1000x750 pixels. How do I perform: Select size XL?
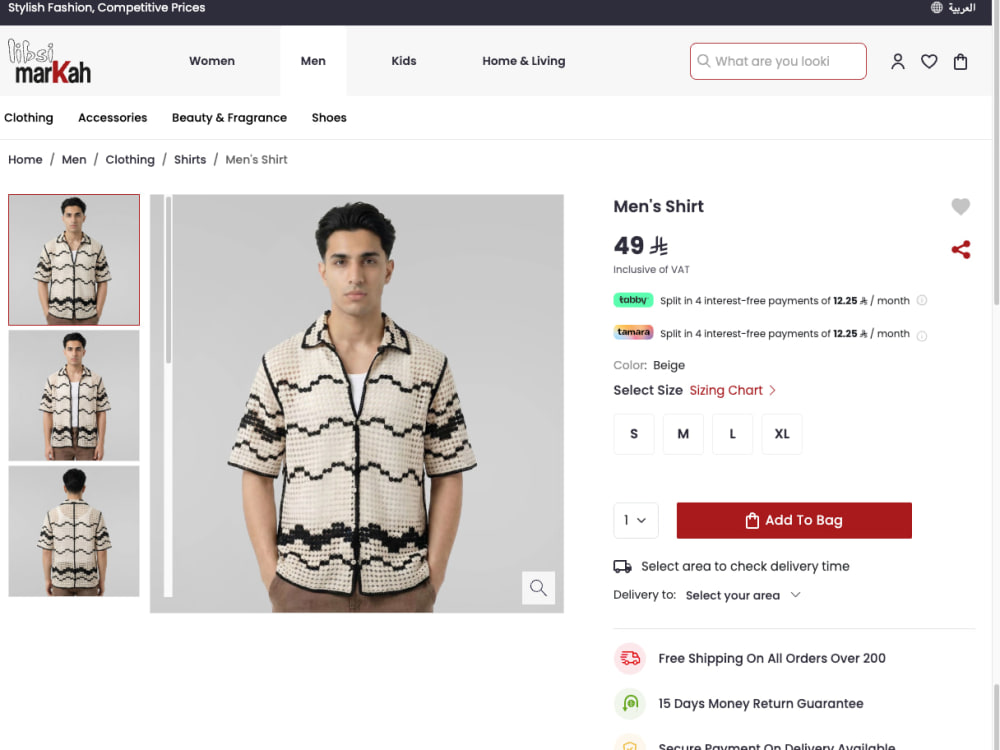782,434
